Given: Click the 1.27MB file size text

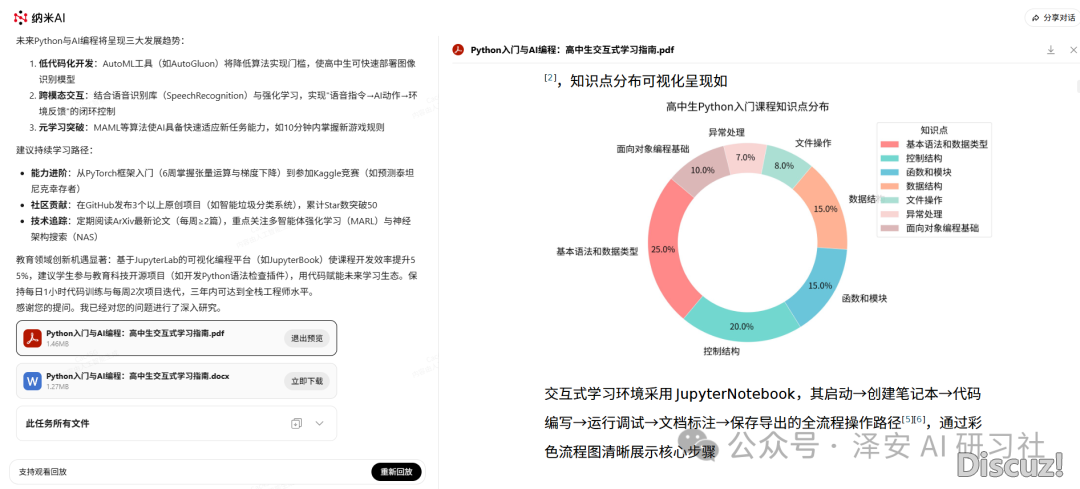Looking at the screenshot, I should (x=57, y=386).
